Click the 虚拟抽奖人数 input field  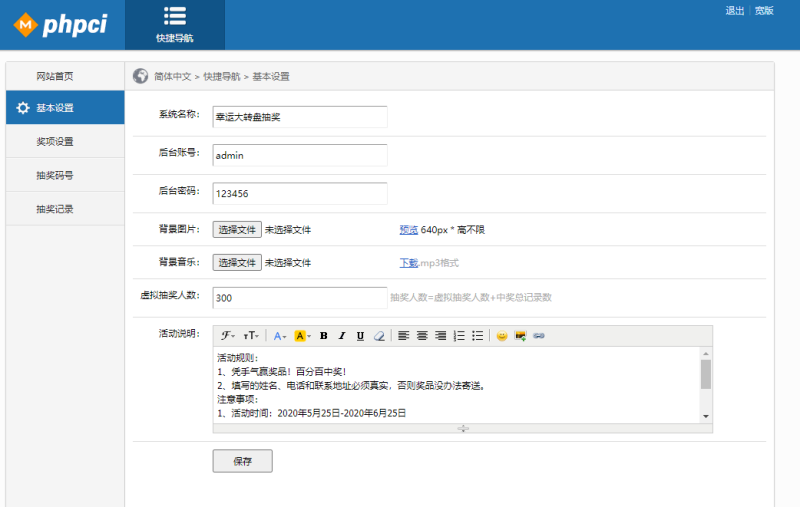(300, 298)
